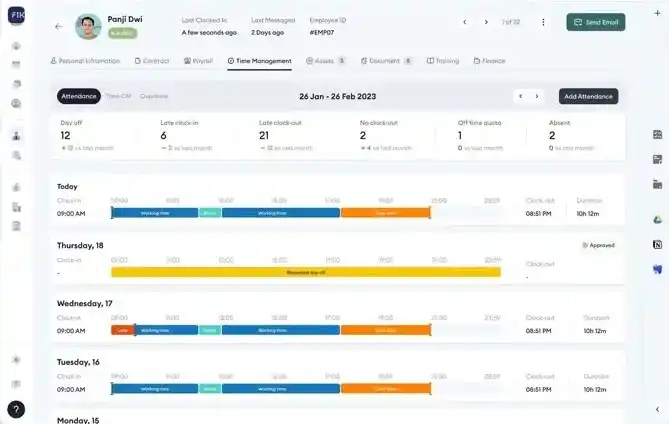Click the plus icon at top right

tap(657, 13)
